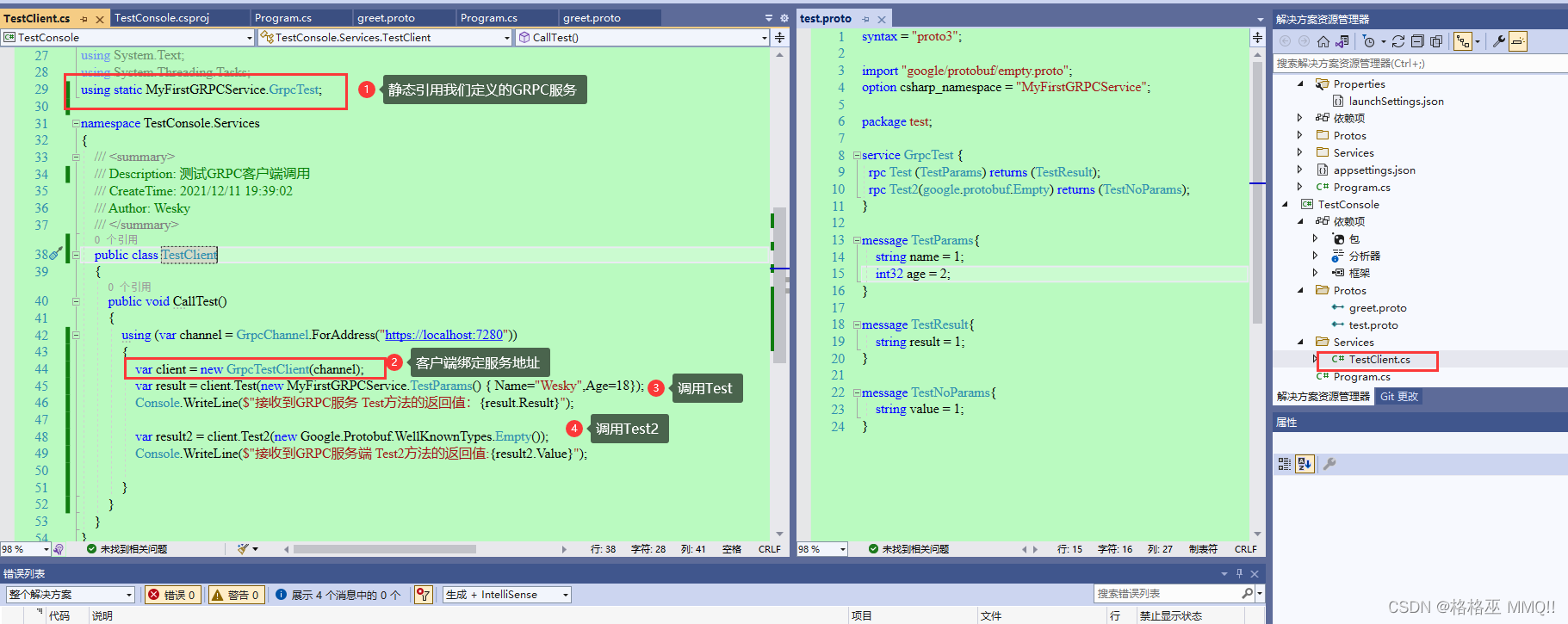
Task: Click the categorized view icon in properties panel
Action: pyautogui.click(x=1284, y=464)
